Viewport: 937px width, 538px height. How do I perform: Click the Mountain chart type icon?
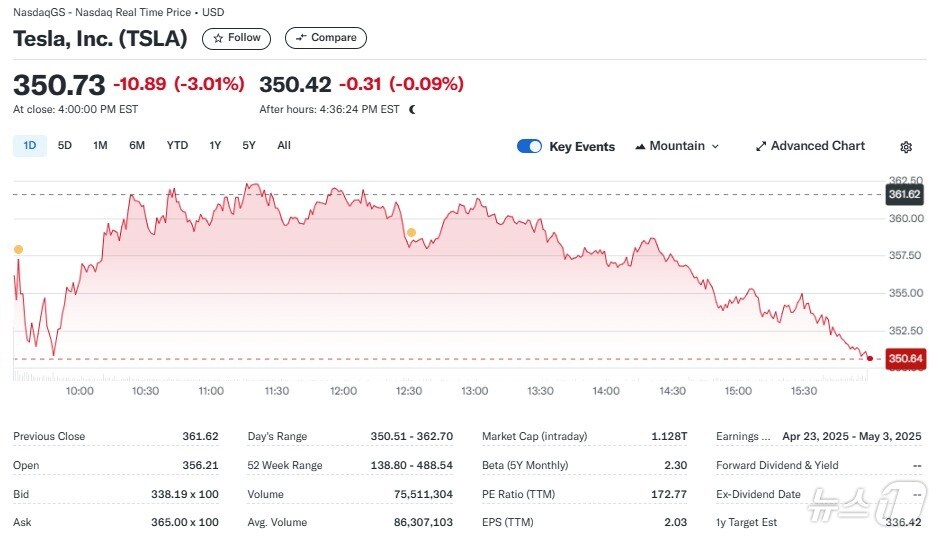(x=639, y=146)
